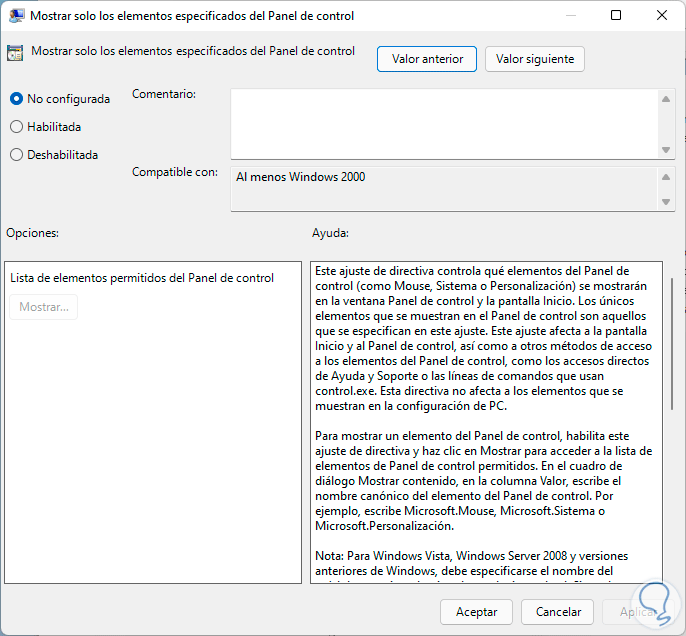The image size is (686, 636).
Task: Click the title bar policy window icon
Action: pyautogui.click(x=17, y=16)
